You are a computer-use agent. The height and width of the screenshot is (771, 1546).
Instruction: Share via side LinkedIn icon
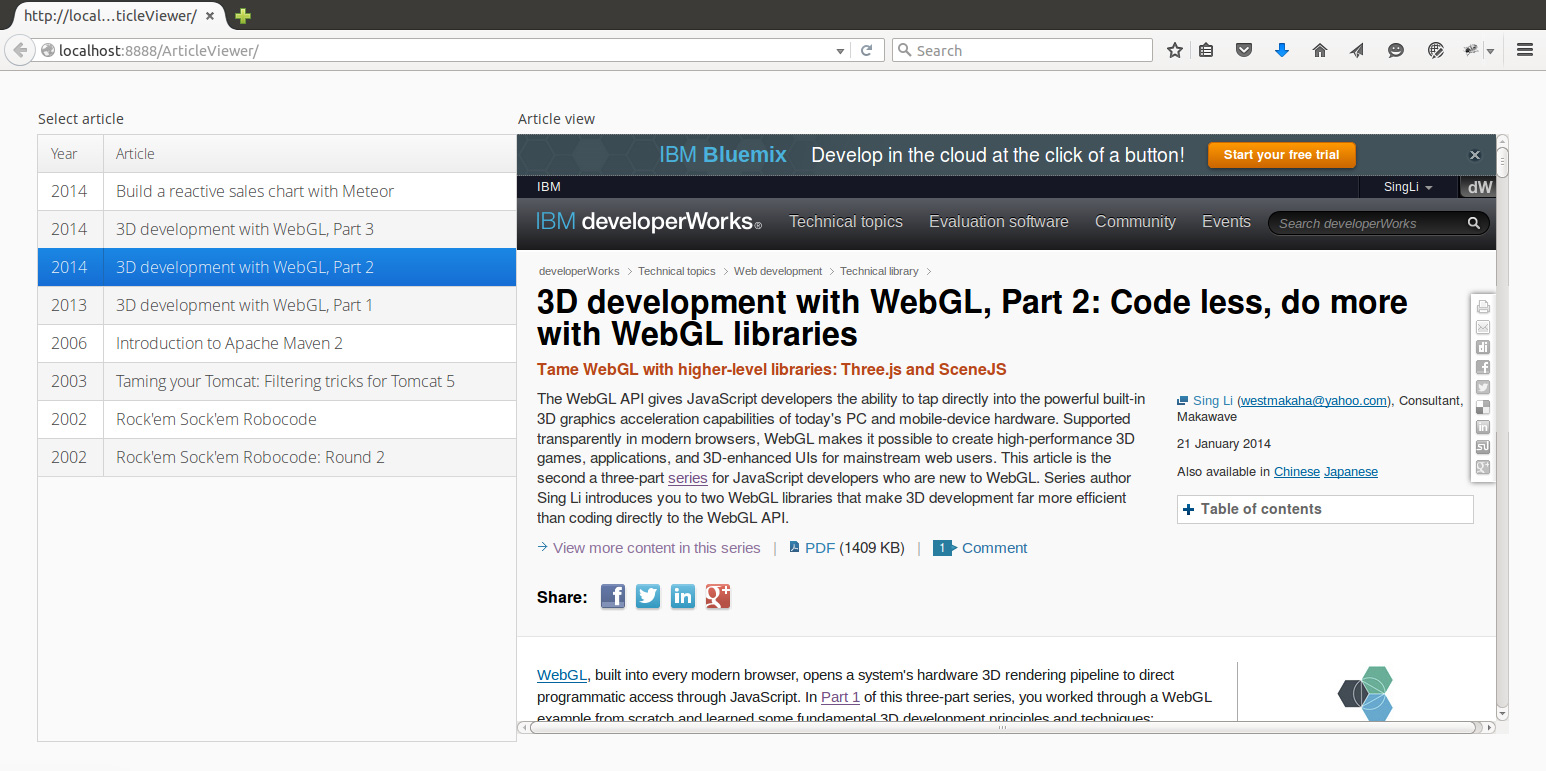(x=1483, y=427)
